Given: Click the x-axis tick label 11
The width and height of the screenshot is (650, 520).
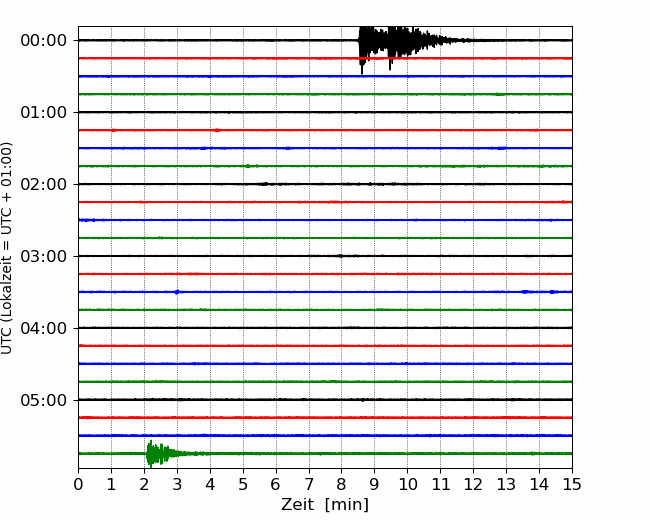Looking at the screenshot, I should pyautogui.click(x=441, y=484).
